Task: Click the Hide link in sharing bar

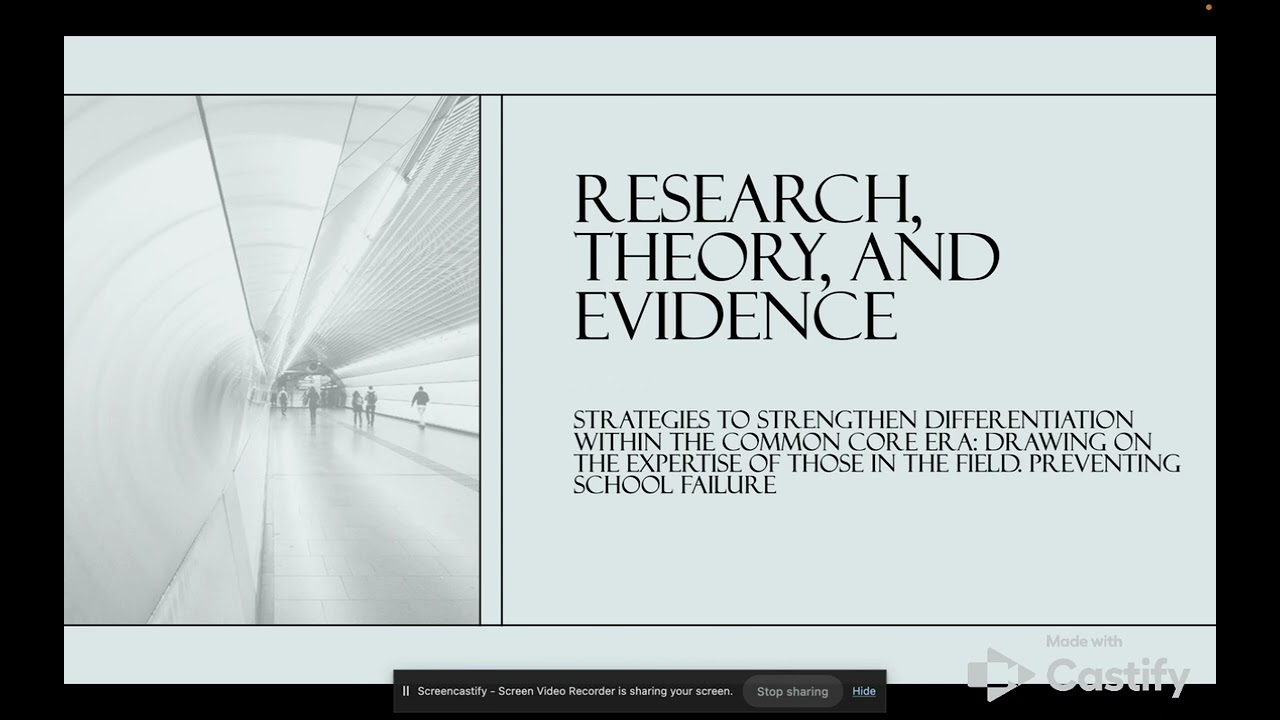Action: (864, 691)
